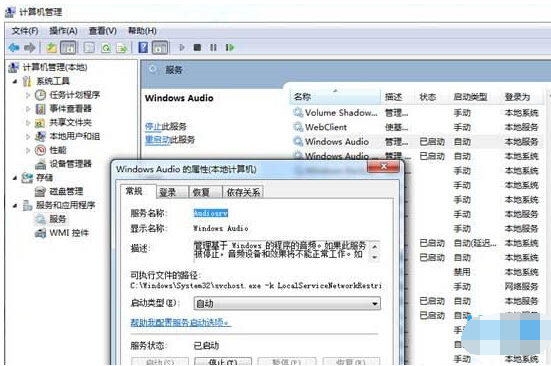This screenshot has width=551, height=366.
Task: Click the gear icon beside Volume Shadow row
Action: point(298,113)
